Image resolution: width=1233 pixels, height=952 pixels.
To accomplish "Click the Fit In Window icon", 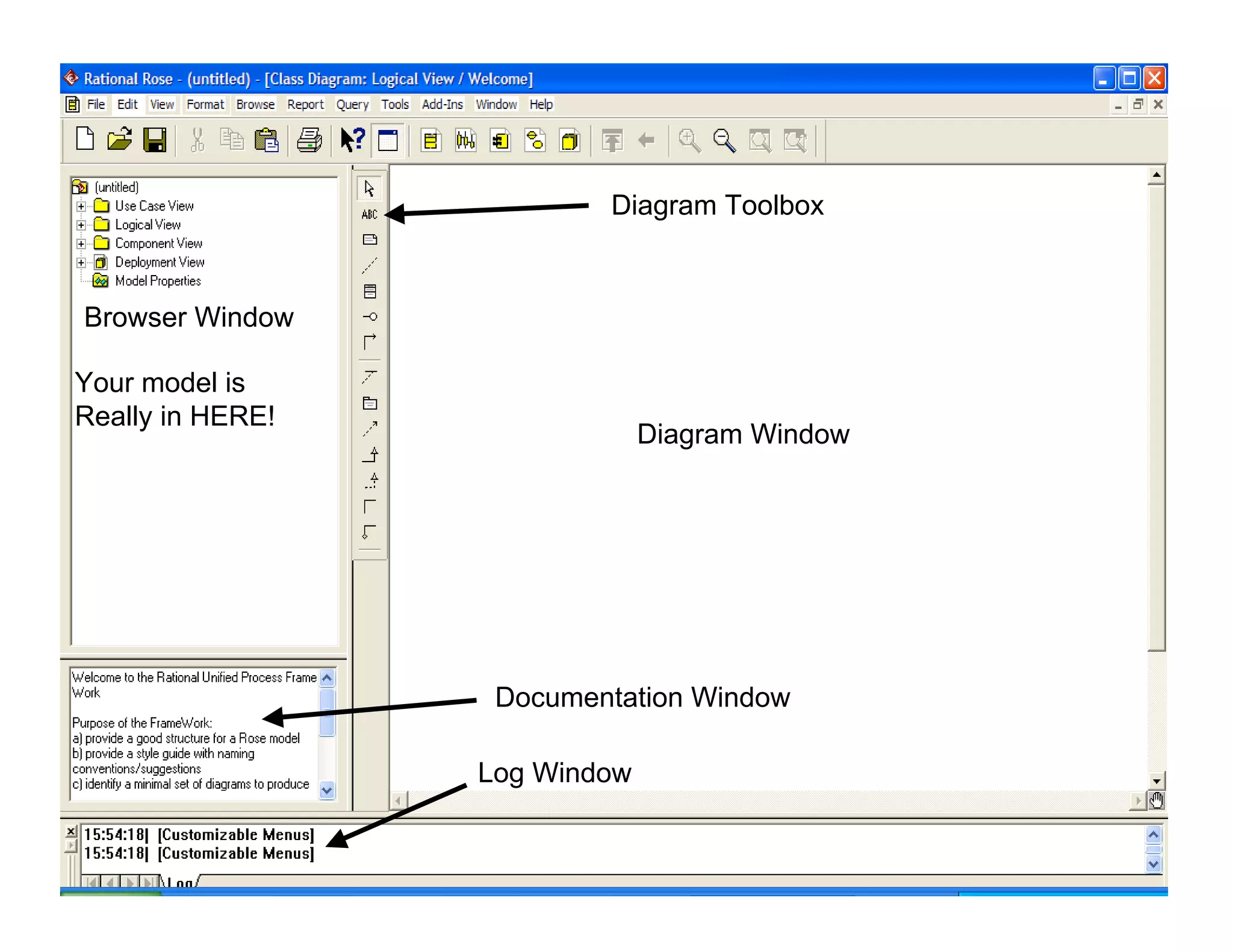I will click(x=760, y=141).
